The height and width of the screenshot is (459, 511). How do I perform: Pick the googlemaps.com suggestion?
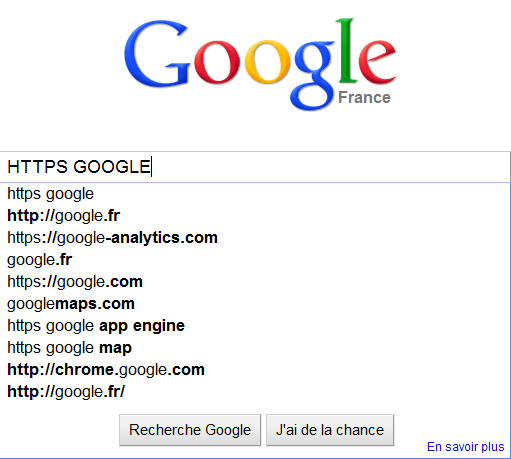tap(255, 304)
